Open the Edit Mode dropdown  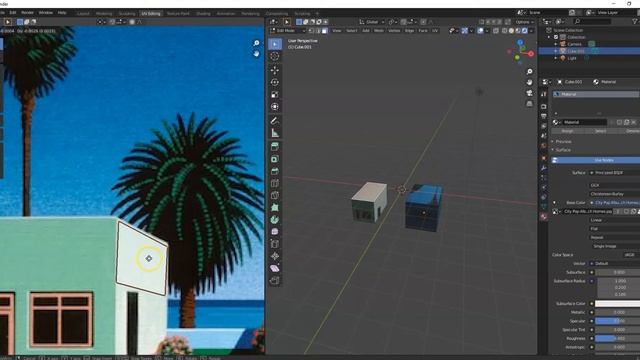tap(287, 31)
